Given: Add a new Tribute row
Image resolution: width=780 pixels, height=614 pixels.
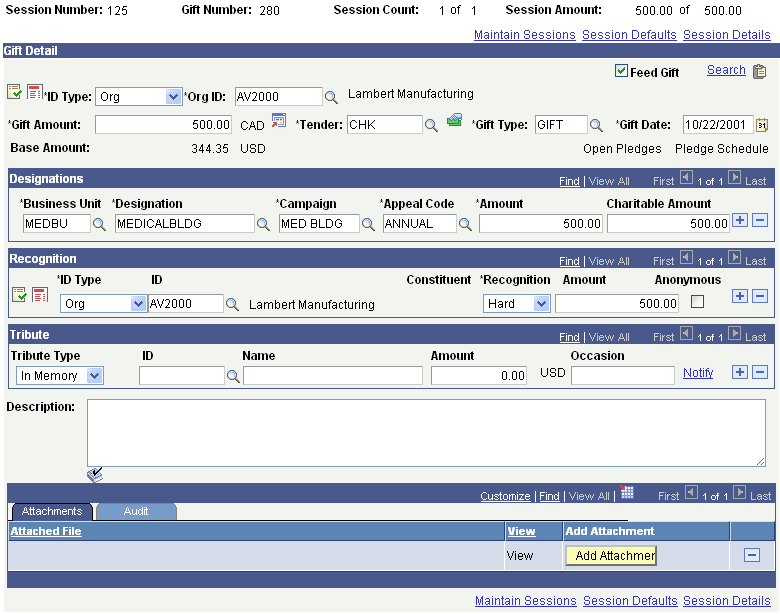Looking at the screenshot, I should [740, 372].
